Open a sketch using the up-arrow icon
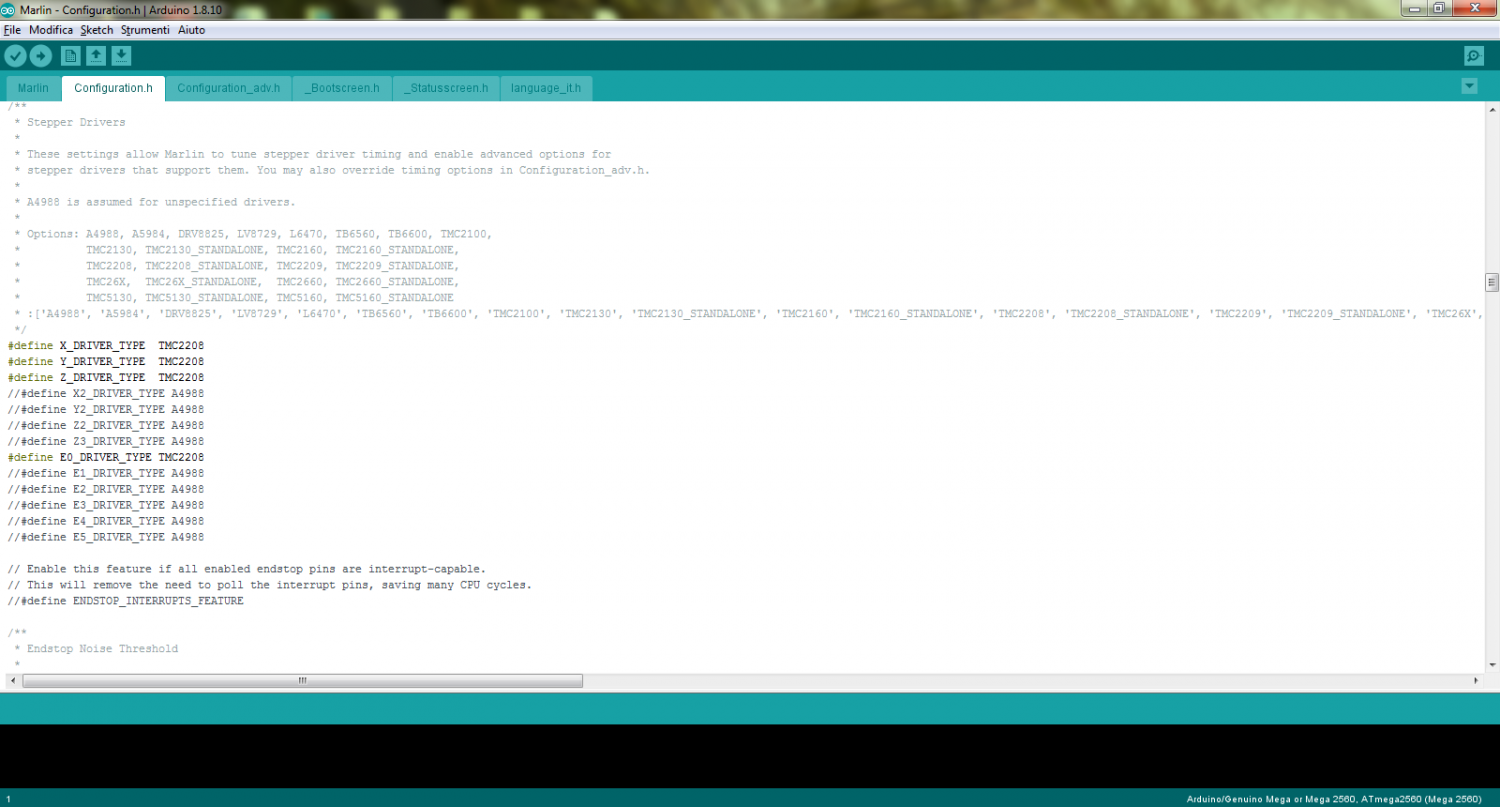The height and width of the screenshot is (807, 1500). 96,56
